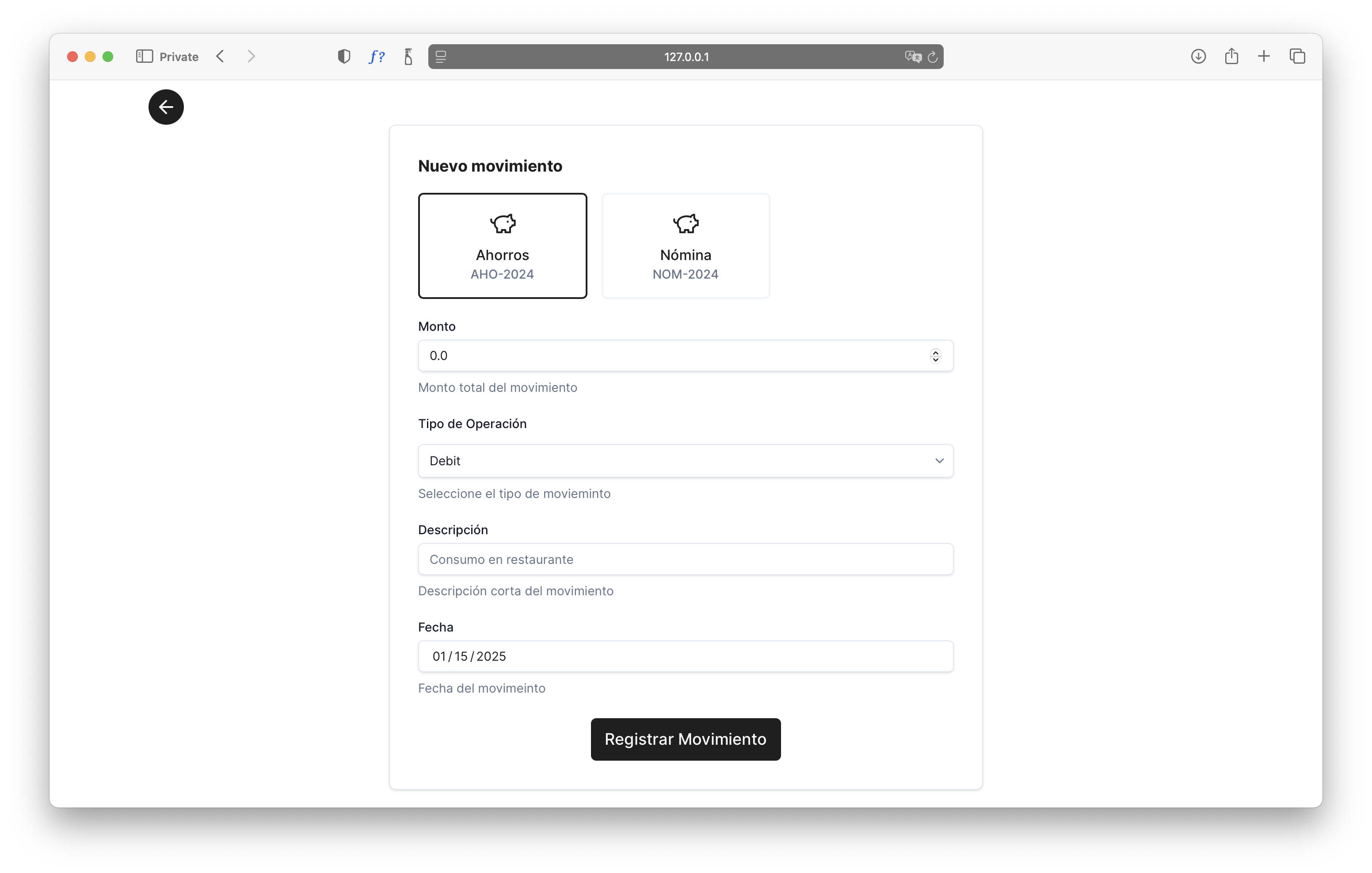Image resolution: width=1372 pixels, height=873 pixels.
Task: Reload the page with the refresh icon
Action: pyautogui.click(x=932, y=57)
